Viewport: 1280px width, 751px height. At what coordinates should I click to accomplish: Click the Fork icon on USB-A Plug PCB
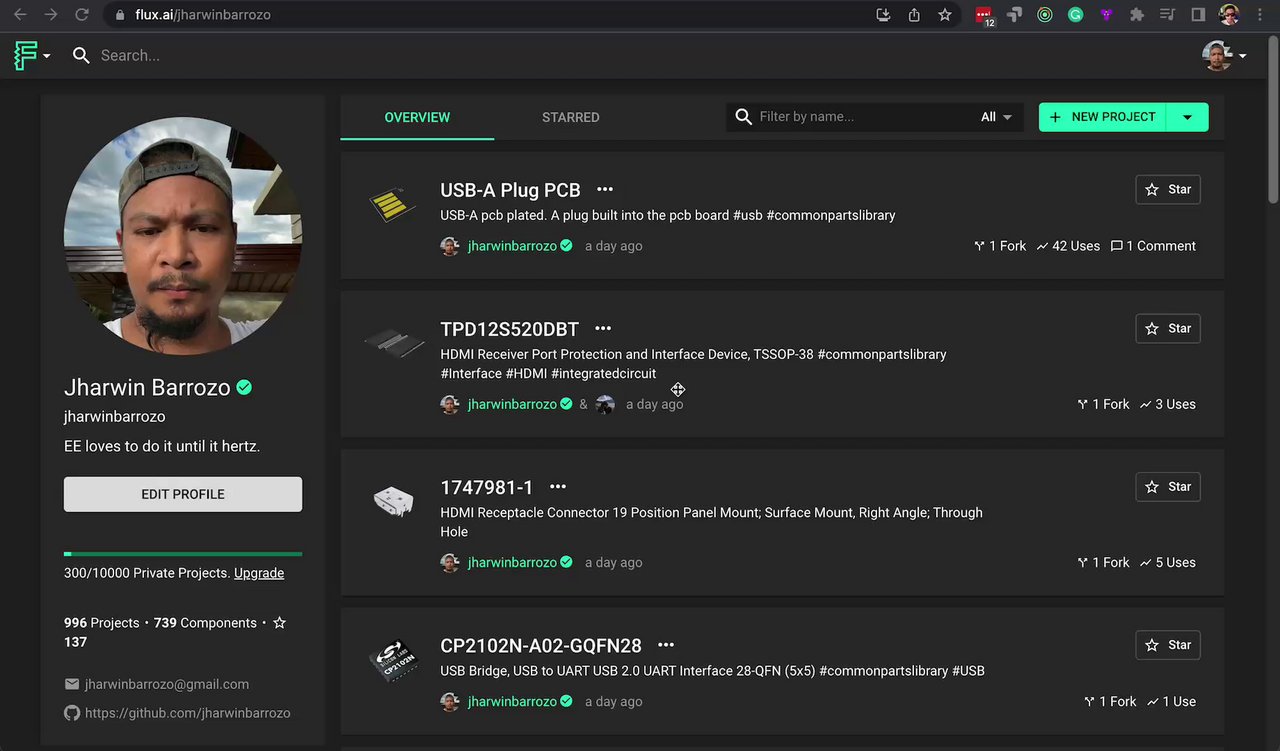pyautogui.click(x=980, y=246)
